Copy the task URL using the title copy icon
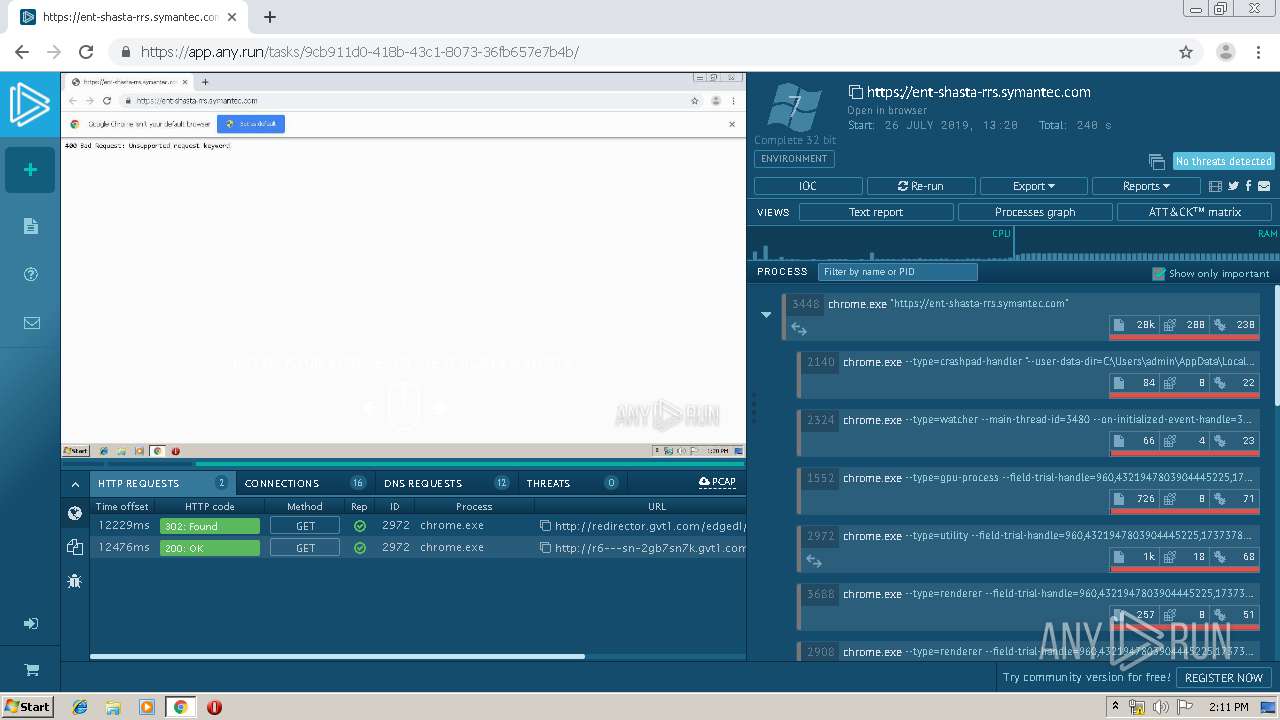The height and width of the screenshot is (720, 1280). click(855, 92)
